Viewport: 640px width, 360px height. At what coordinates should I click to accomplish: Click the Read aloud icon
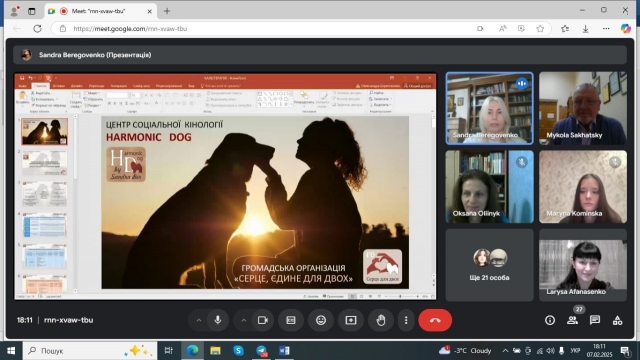coord(502,29)
